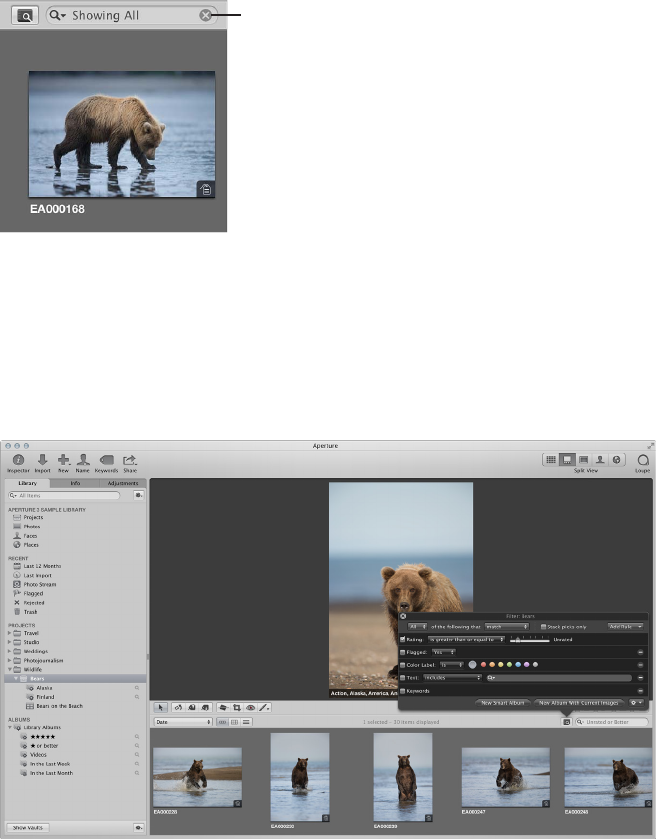Click the Show Vaults button
This screenshot has height=839, width=656.
27,828
